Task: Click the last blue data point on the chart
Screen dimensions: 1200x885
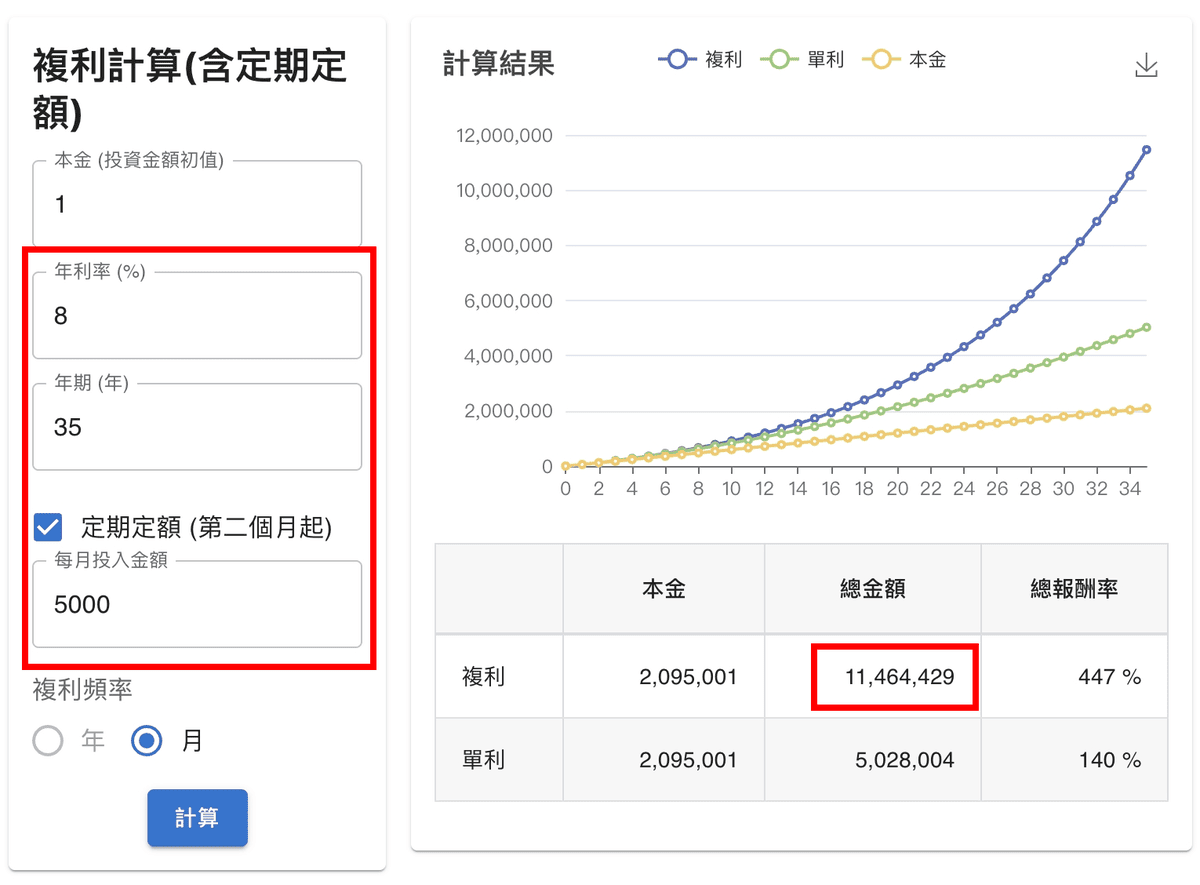Action: [1148, 150]
